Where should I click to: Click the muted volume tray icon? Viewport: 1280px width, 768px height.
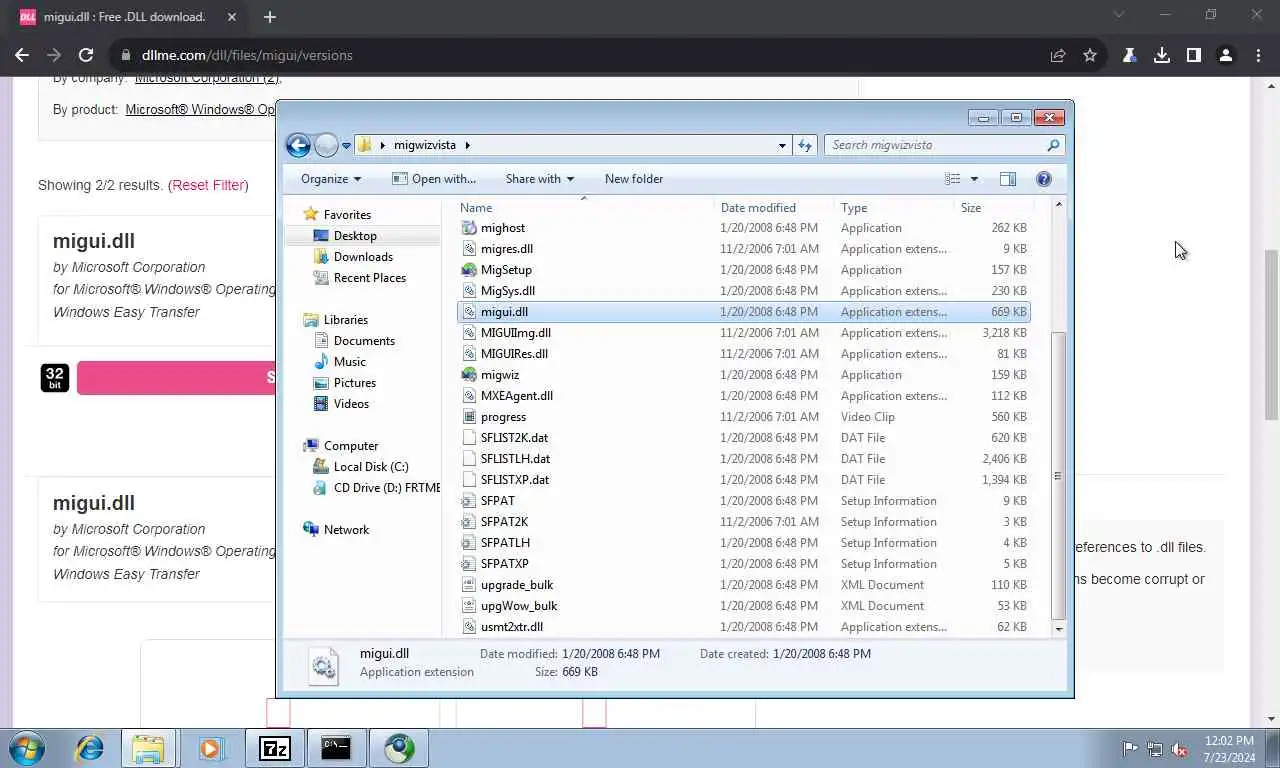tap(1180, 748)
